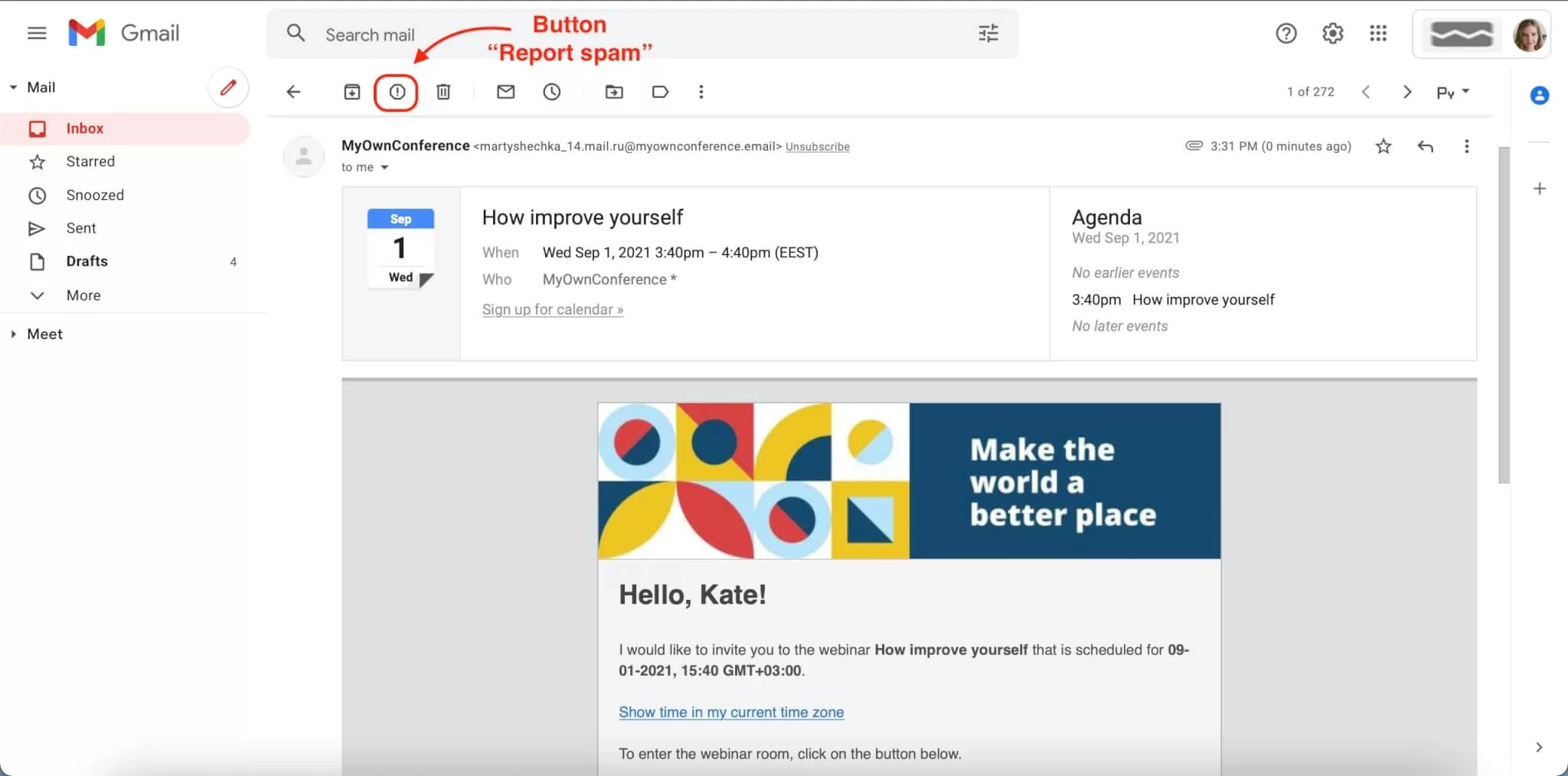Expand the More folders list
This screenshot has height=776, width=1568.
[x=83, y=295]
